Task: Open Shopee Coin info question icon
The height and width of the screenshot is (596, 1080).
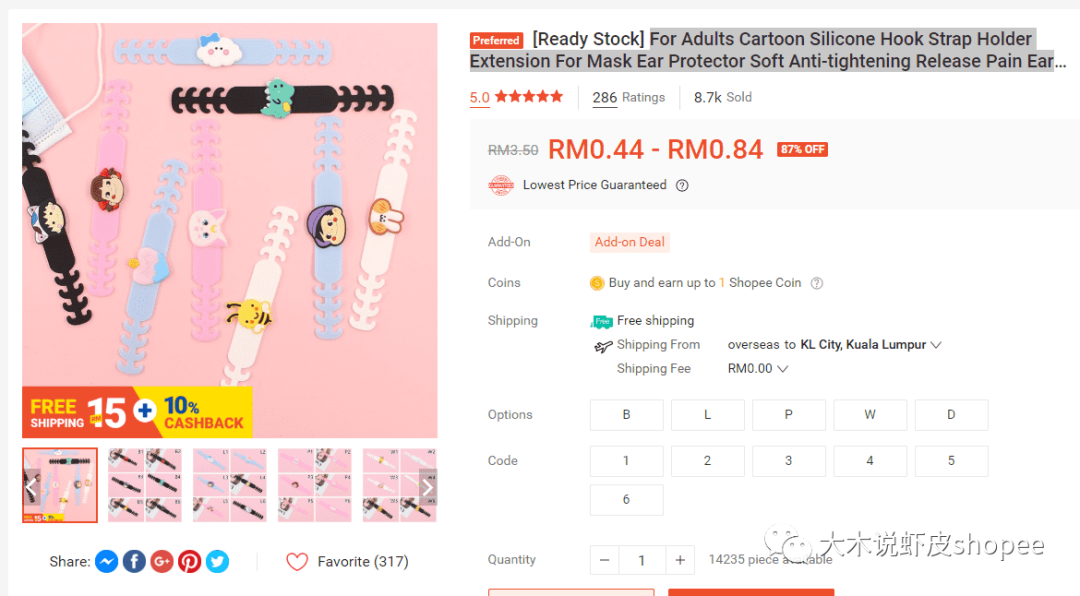Action: [x=817, y=283]
